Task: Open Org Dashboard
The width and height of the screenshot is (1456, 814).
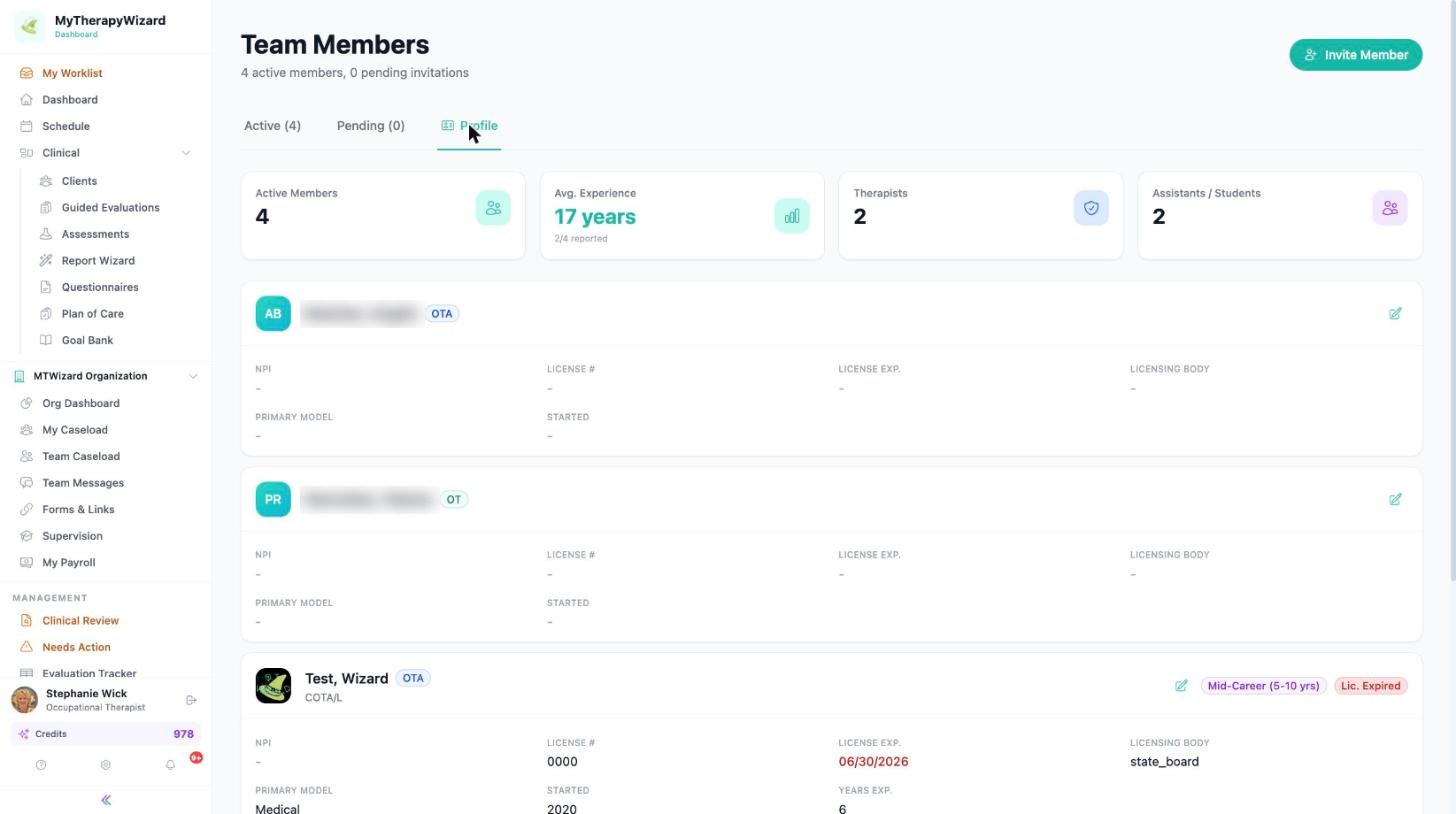Action: click(80, 403)
